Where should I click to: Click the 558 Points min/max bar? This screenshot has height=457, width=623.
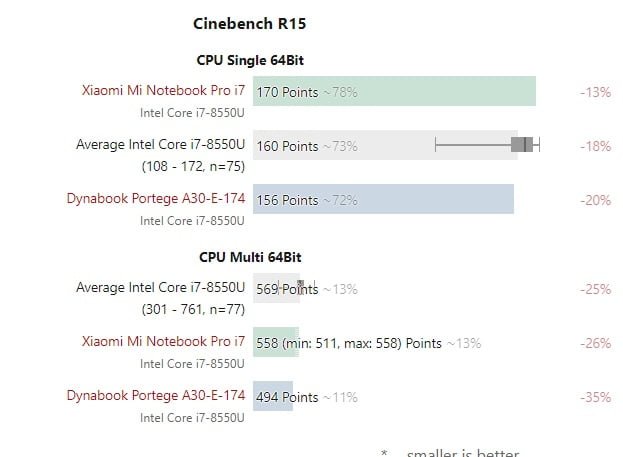(276, 342)
